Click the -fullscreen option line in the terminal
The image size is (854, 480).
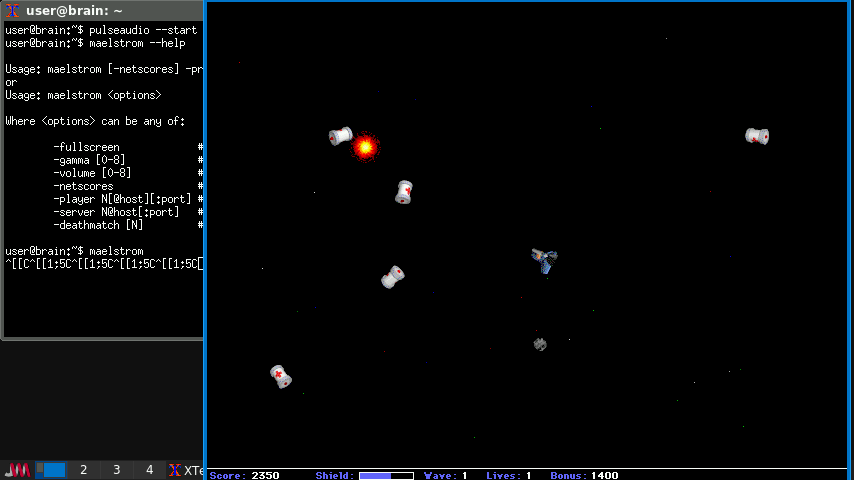point(86,147)
